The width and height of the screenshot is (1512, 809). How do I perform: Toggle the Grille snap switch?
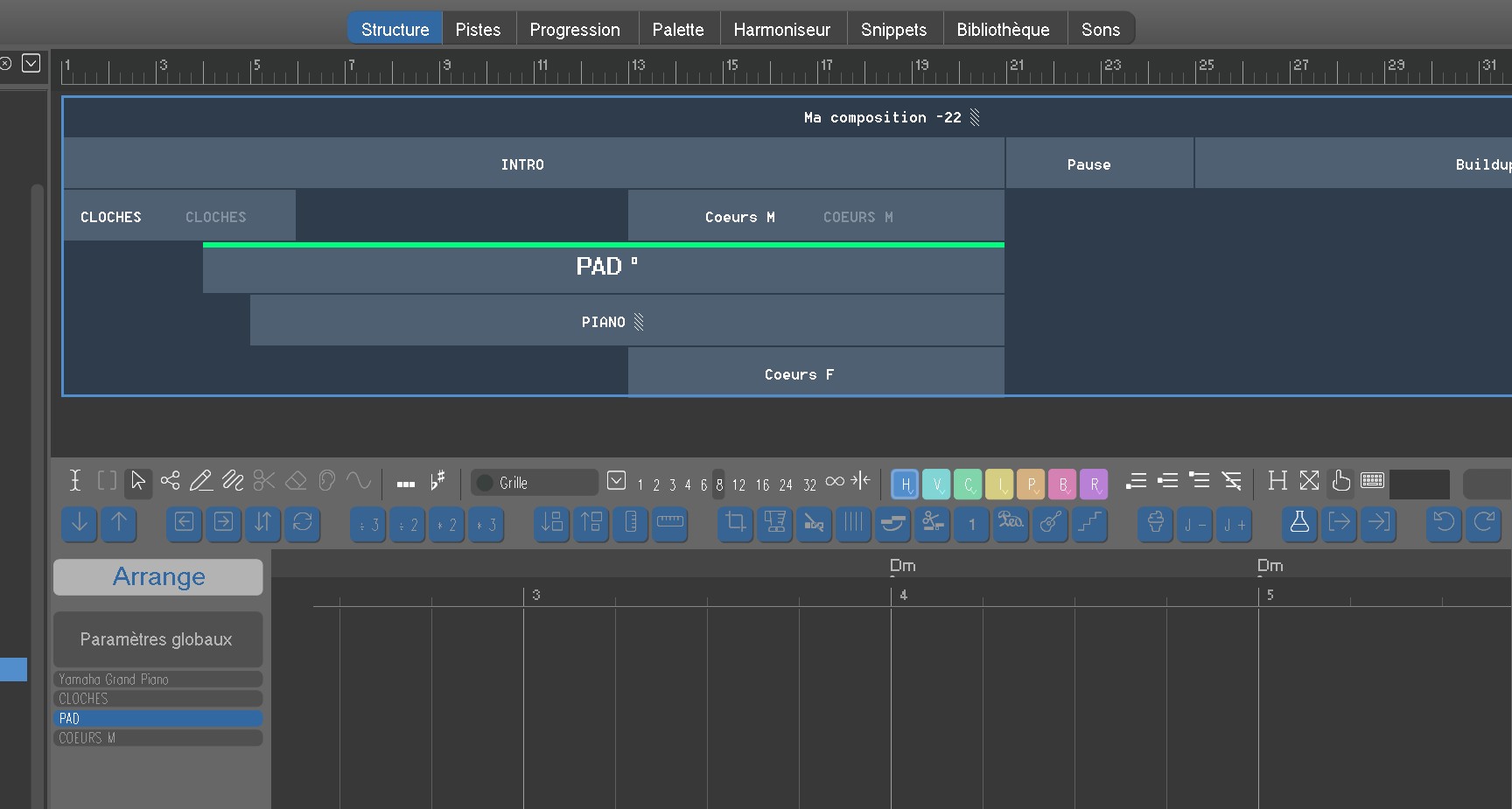click(485, 483)
